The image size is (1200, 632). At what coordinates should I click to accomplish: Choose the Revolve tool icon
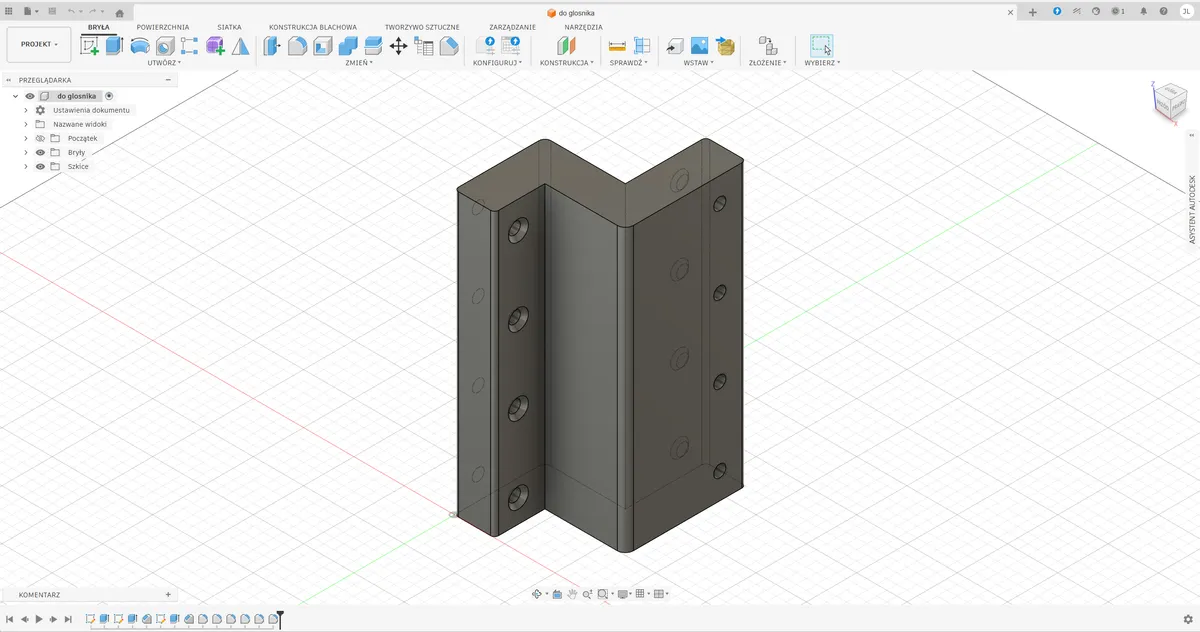140,46
